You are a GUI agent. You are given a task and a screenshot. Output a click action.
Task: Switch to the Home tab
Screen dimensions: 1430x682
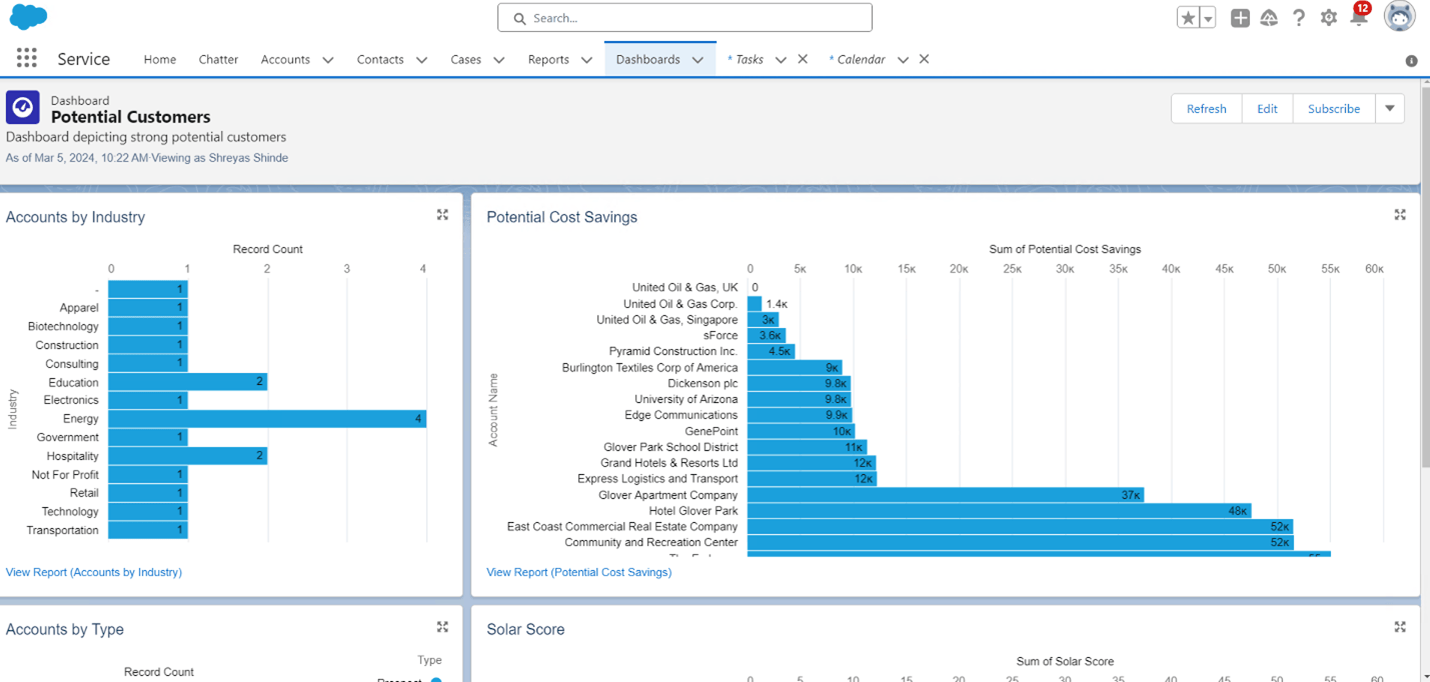coord(160,60)
